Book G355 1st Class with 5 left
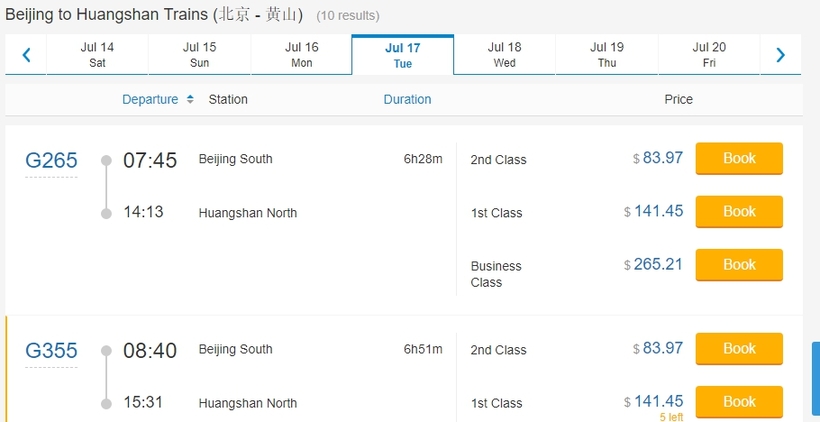The height and width of the screenshot is (422, 820). point(739,402)
